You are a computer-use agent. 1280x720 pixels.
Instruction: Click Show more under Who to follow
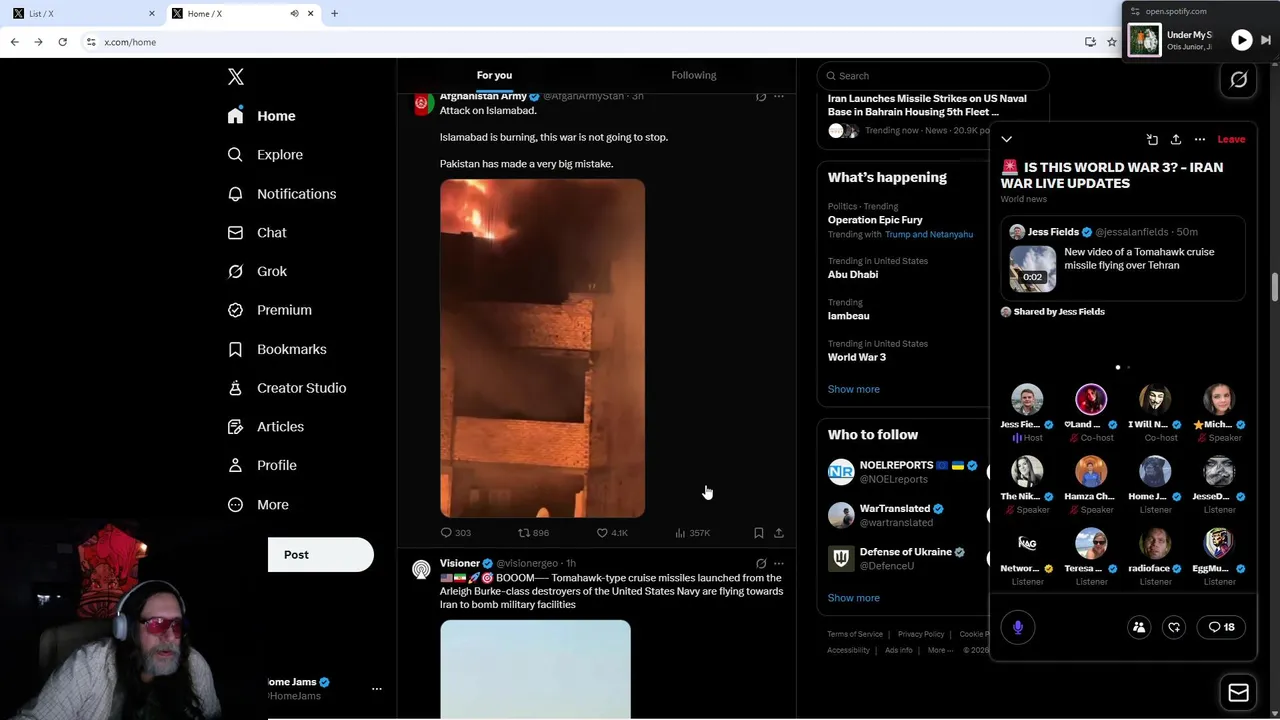(854, 598)
